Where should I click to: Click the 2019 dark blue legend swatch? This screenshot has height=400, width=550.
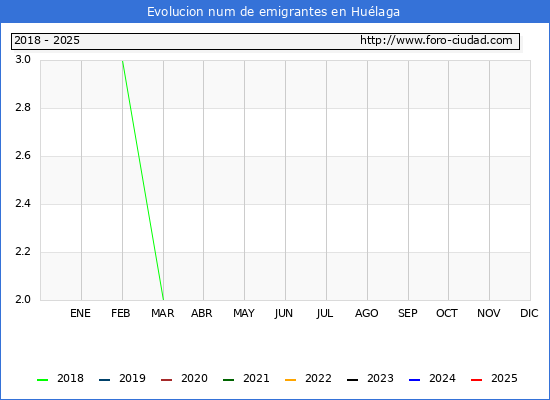105,380
